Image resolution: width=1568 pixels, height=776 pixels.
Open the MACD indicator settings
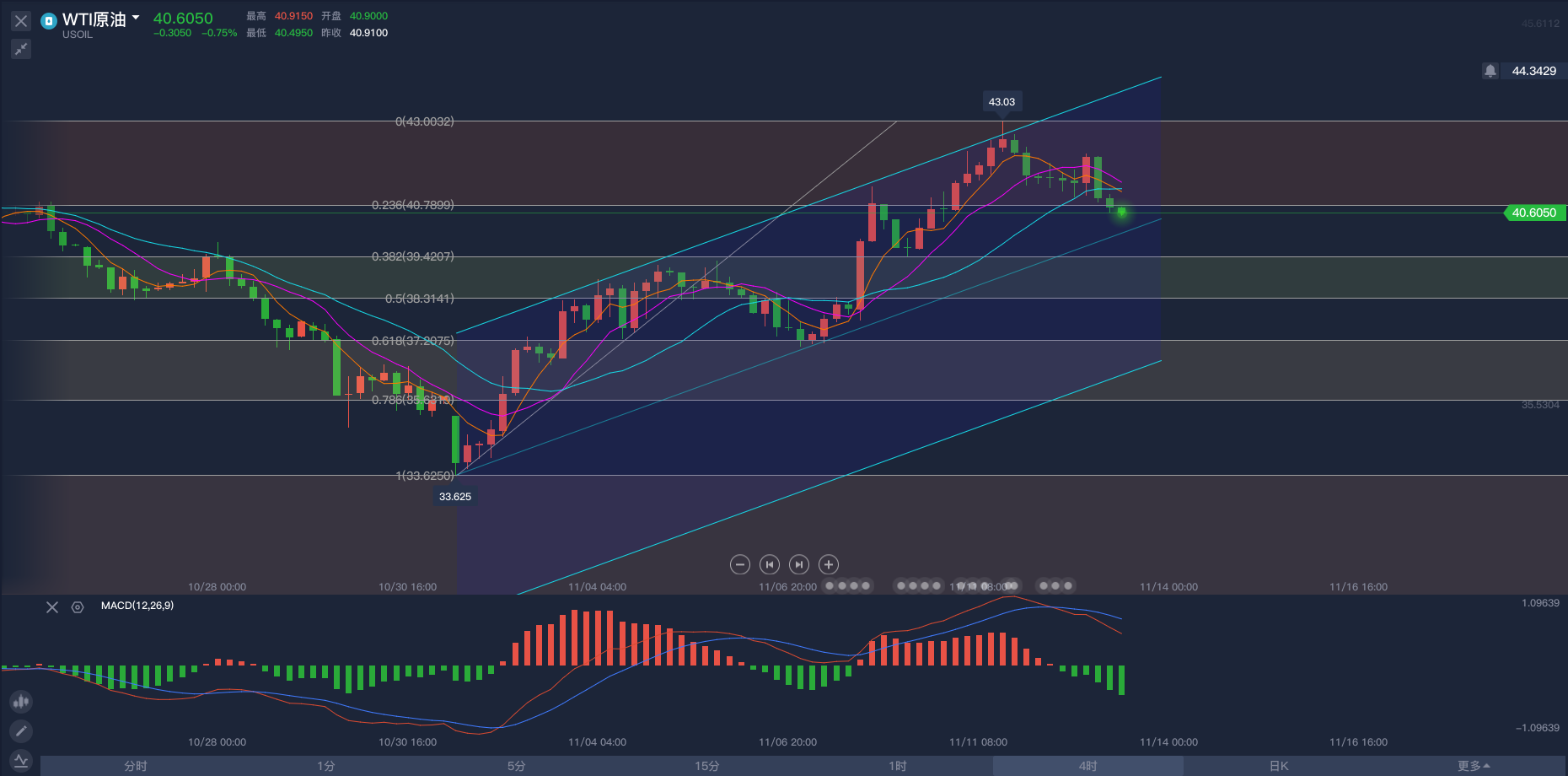tap(78, 607)
